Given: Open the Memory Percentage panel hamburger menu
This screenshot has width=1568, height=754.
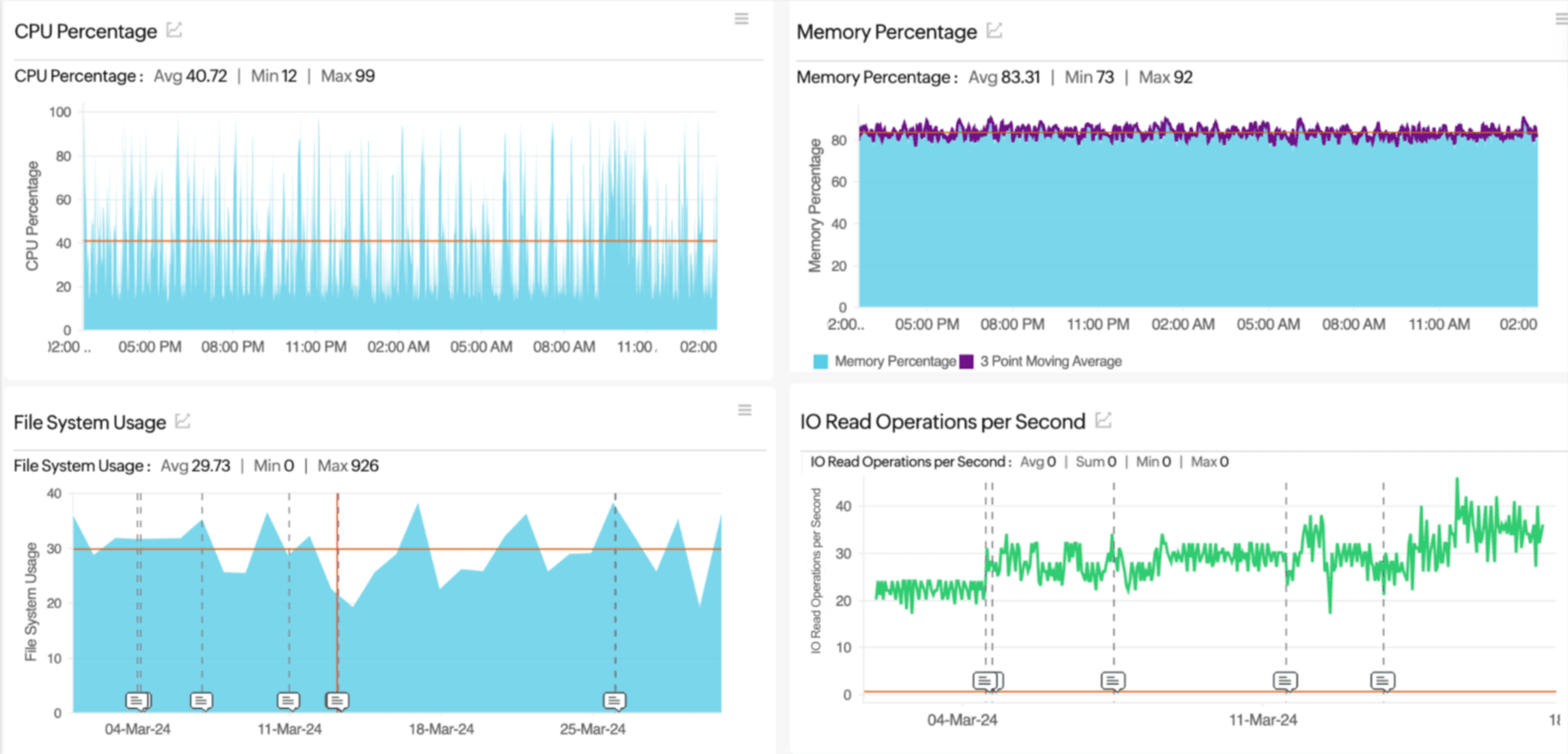Looking at the screenshot, I should point(1561,18).
